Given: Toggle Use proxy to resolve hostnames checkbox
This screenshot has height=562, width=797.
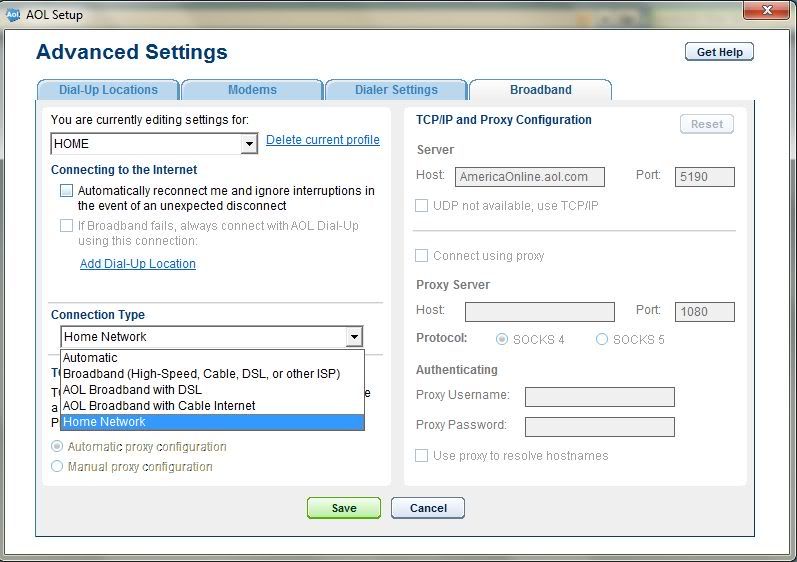Looking at the screenshot, I should coord(421,455).
